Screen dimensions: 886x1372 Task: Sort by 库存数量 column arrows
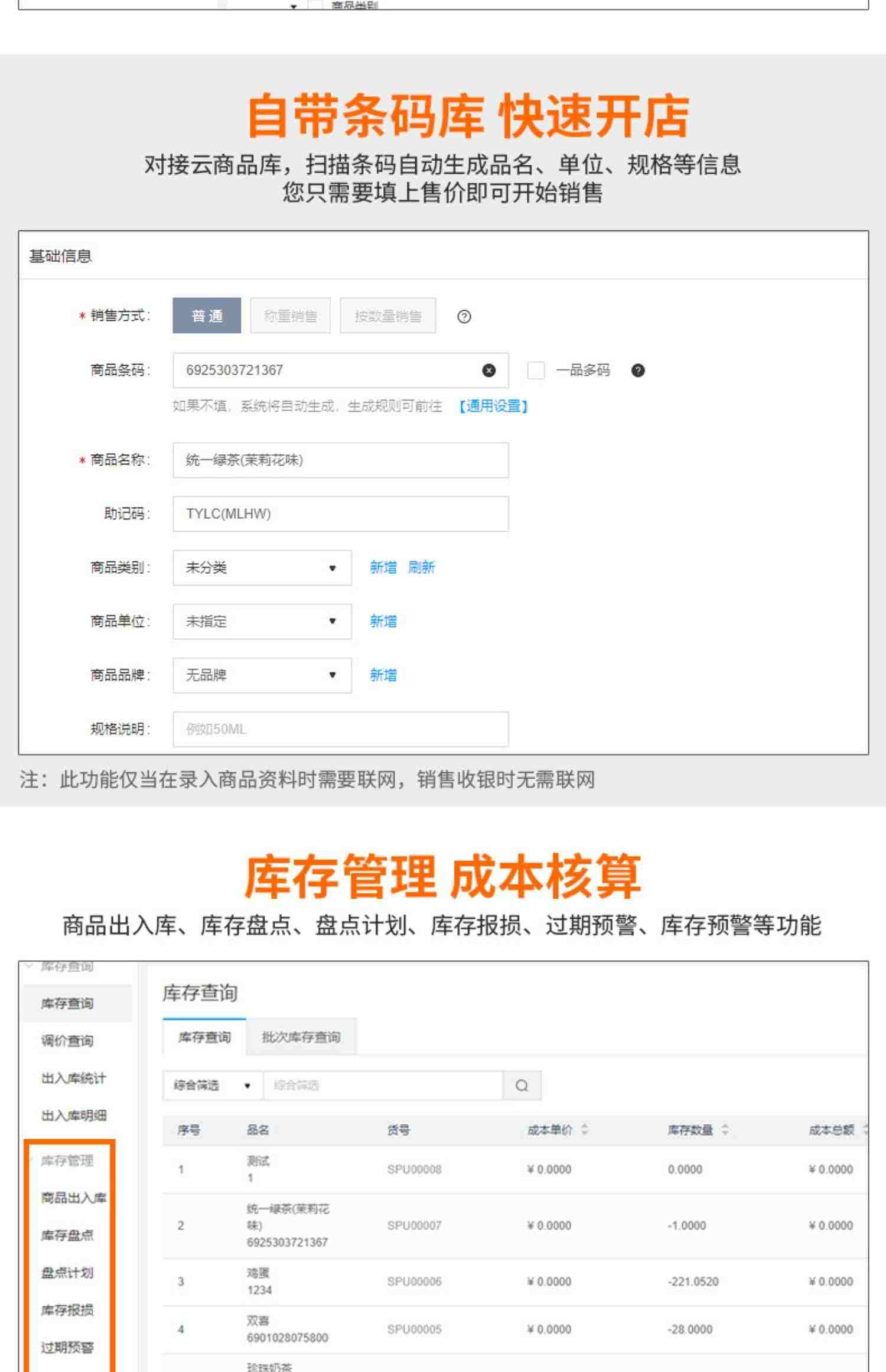(x=725, y=1130)
